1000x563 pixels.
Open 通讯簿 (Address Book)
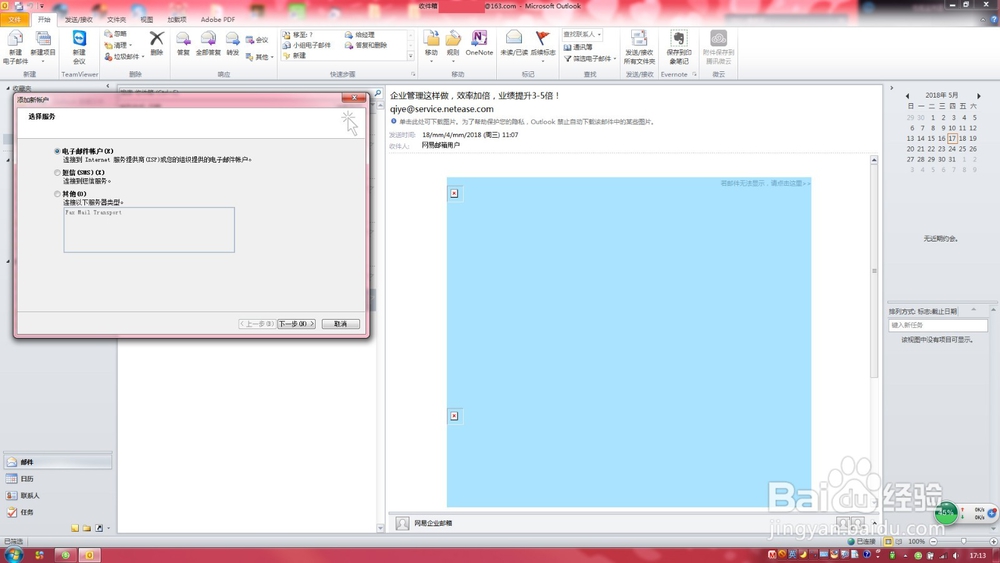tap(578, 47)
